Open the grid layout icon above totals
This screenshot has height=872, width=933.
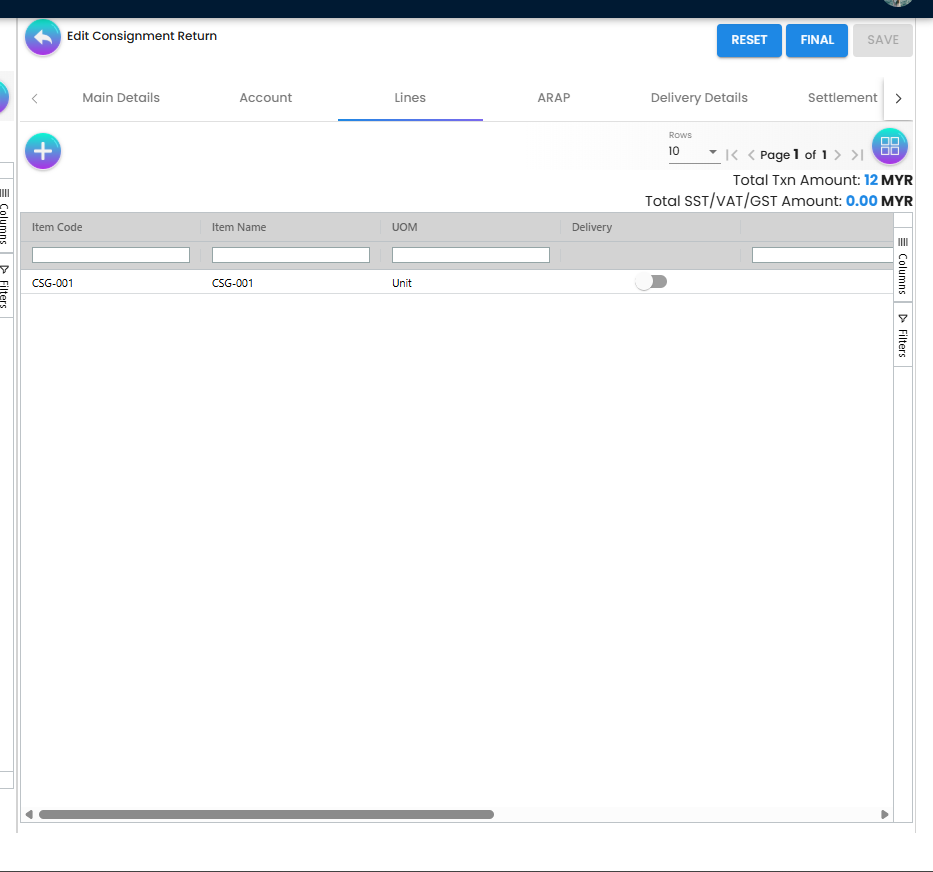(889, 145)
